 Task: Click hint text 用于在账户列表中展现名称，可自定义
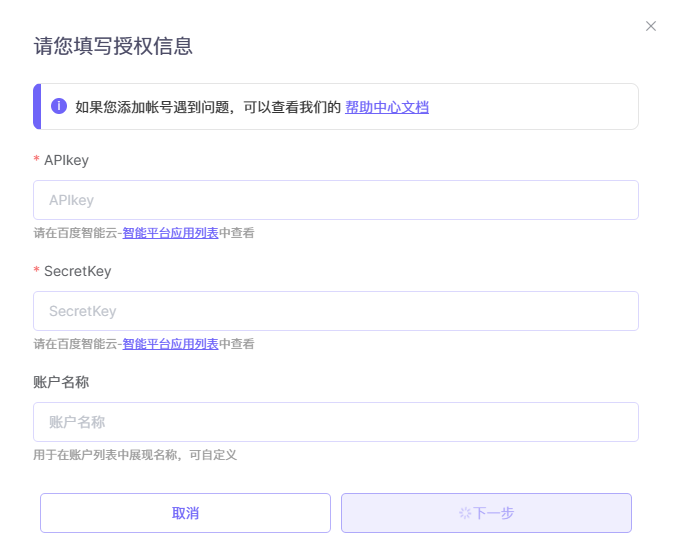(135, 455)
